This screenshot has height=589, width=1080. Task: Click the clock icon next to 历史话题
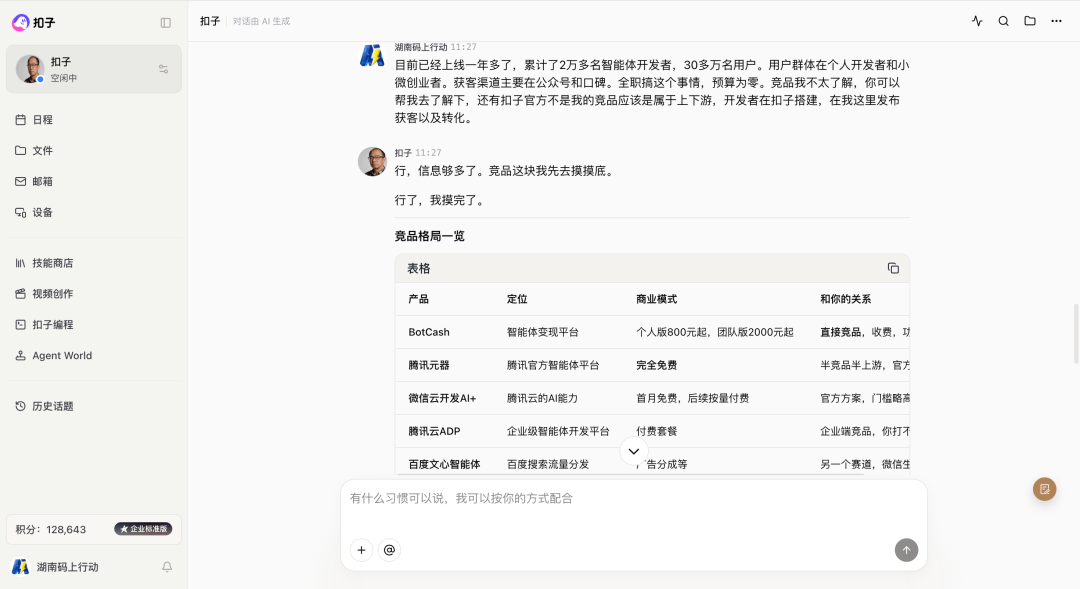coord(21,406)
